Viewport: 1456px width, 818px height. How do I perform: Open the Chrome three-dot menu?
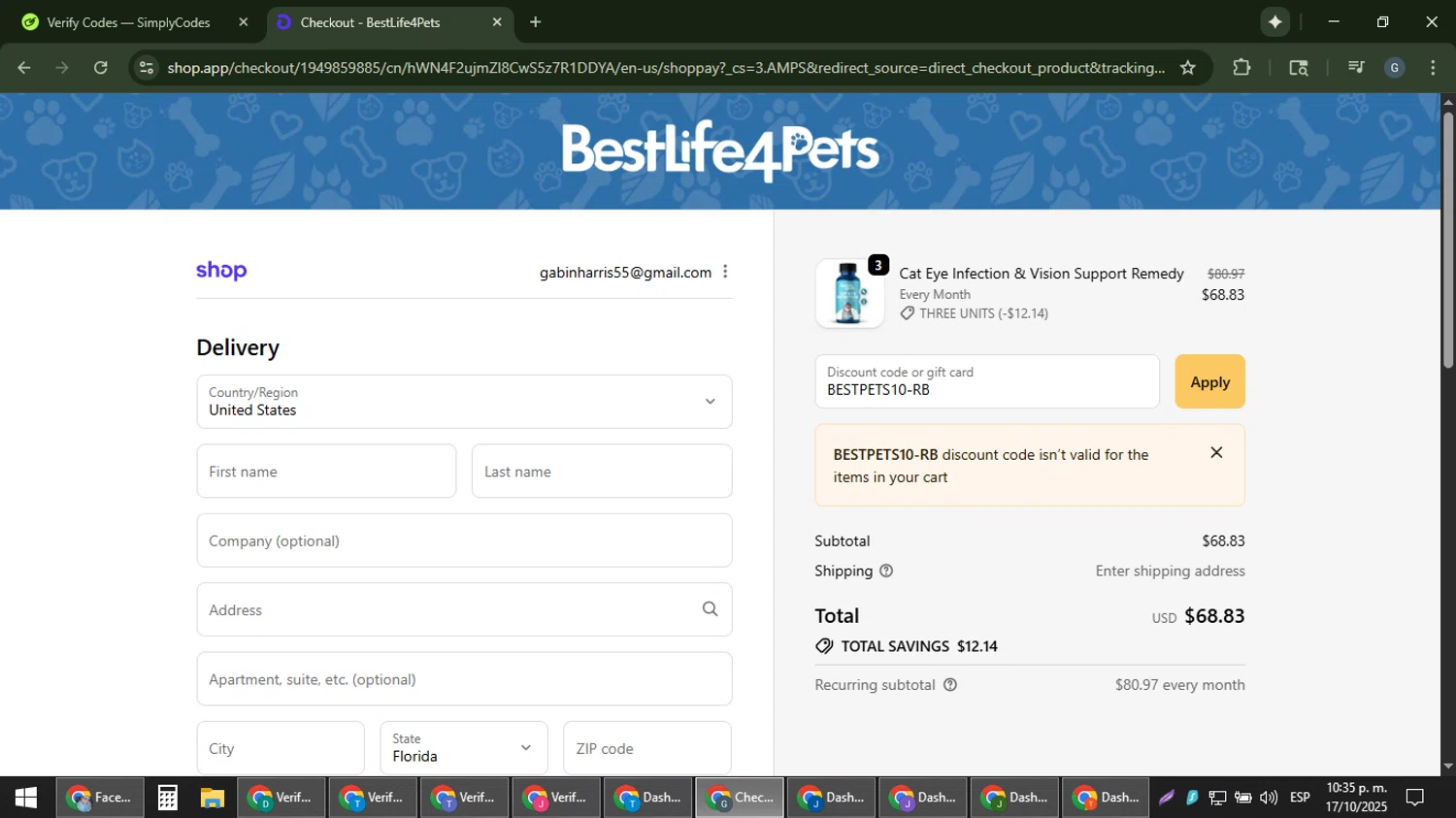point(1433,68)
